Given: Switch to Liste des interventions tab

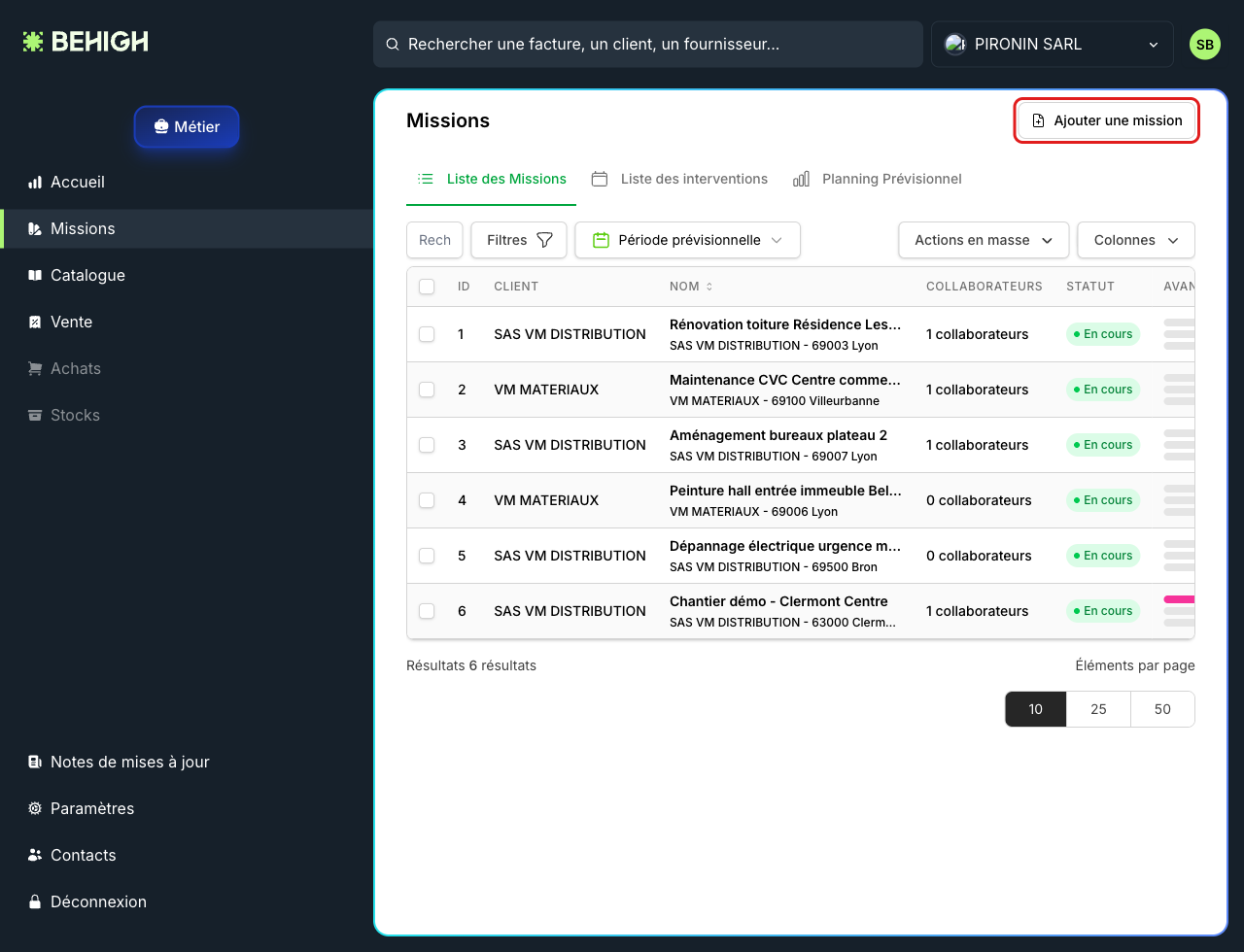Looking at the screenshot, I should click(x=680, y=179).
